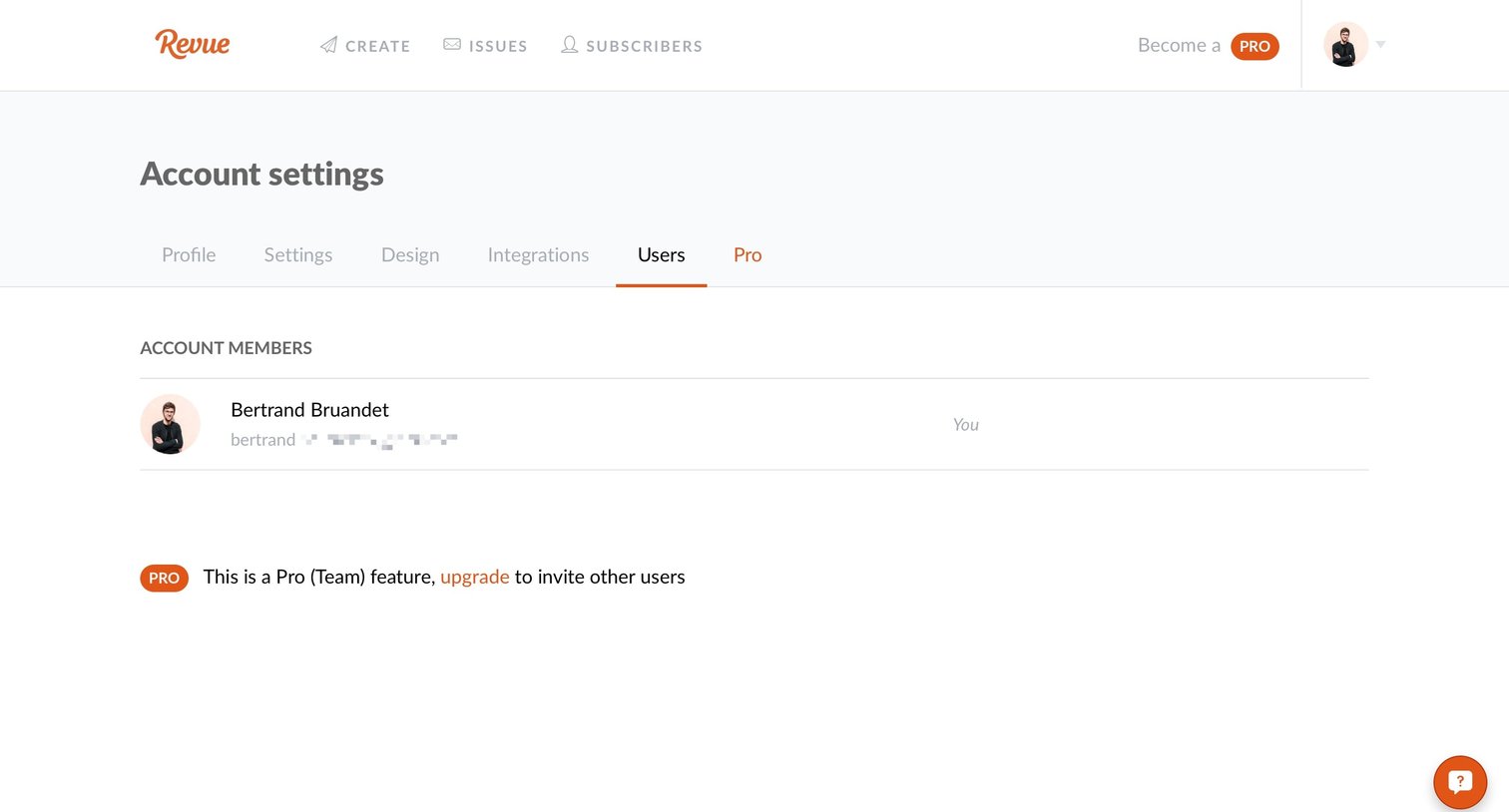Click the Revue logo
The image size is (1509, 812).
point(193,44)
